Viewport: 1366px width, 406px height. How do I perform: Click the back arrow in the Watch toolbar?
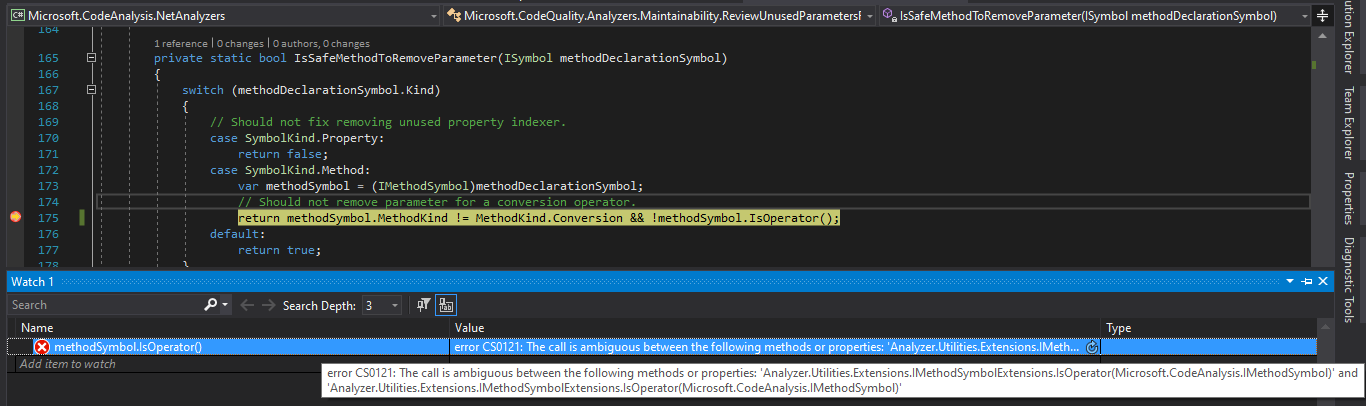[247, 305]
